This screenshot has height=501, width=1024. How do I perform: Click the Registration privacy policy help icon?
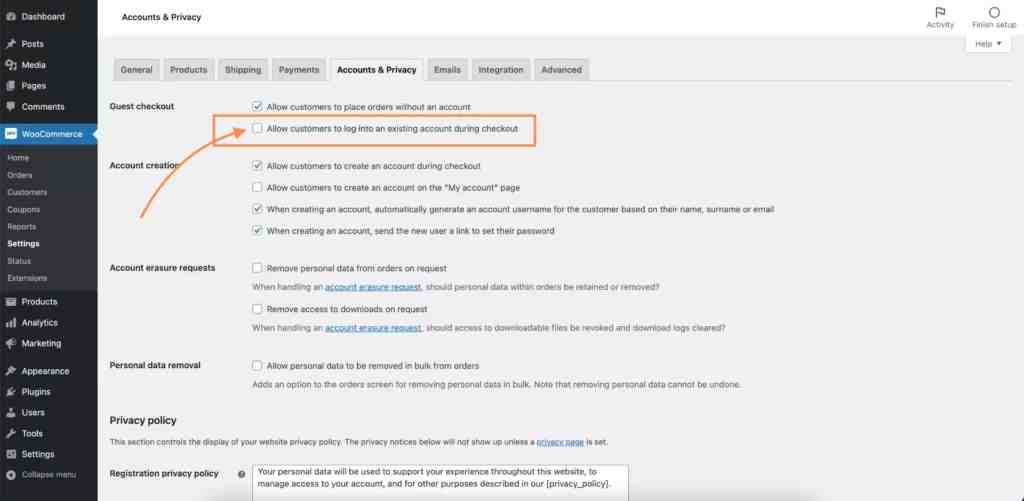click(242, 474)
